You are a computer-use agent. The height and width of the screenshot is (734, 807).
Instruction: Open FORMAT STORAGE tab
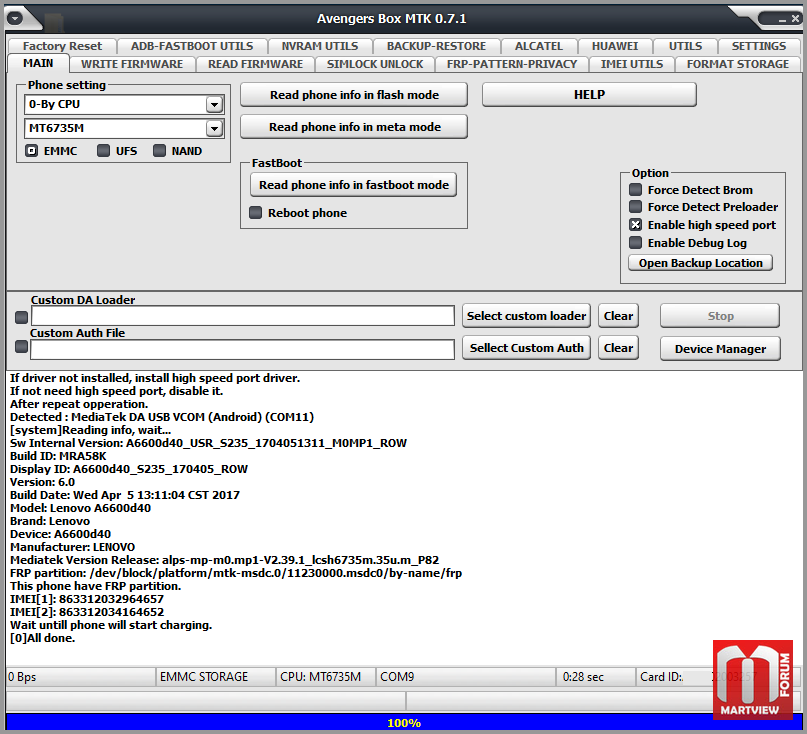pyautogui.click(x=738, y=64)
